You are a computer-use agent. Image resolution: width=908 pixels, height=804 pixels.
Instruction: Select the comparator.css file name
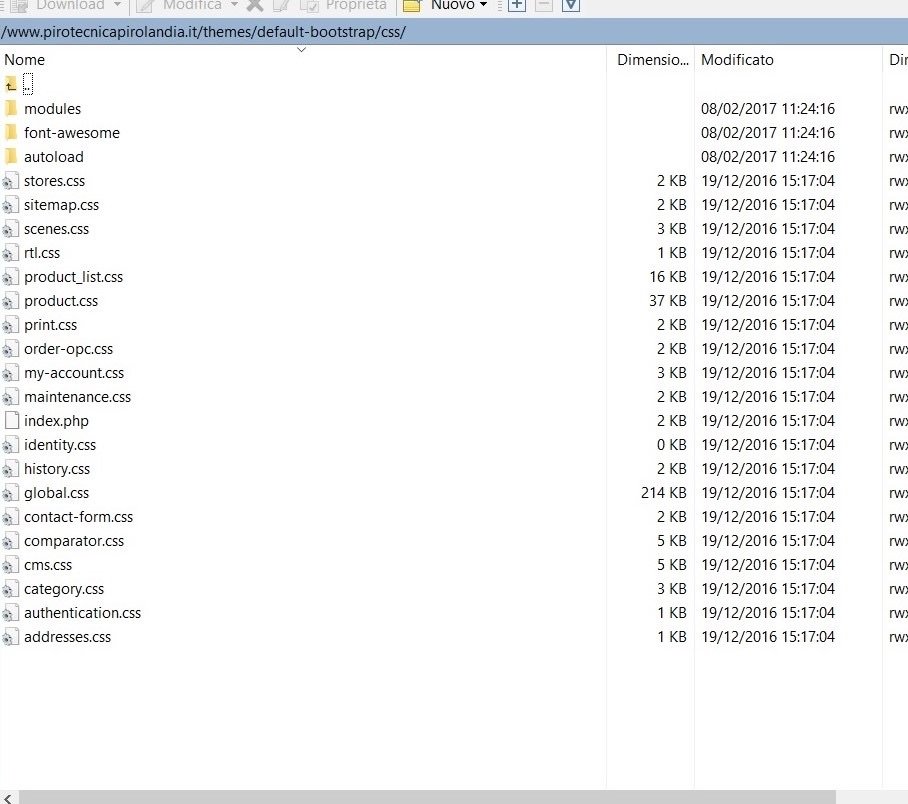[74, 541]
